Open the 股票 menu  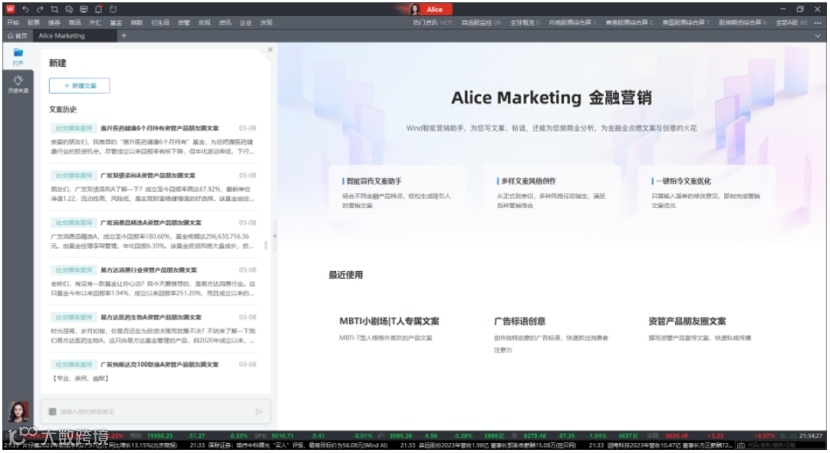[33, 23]
